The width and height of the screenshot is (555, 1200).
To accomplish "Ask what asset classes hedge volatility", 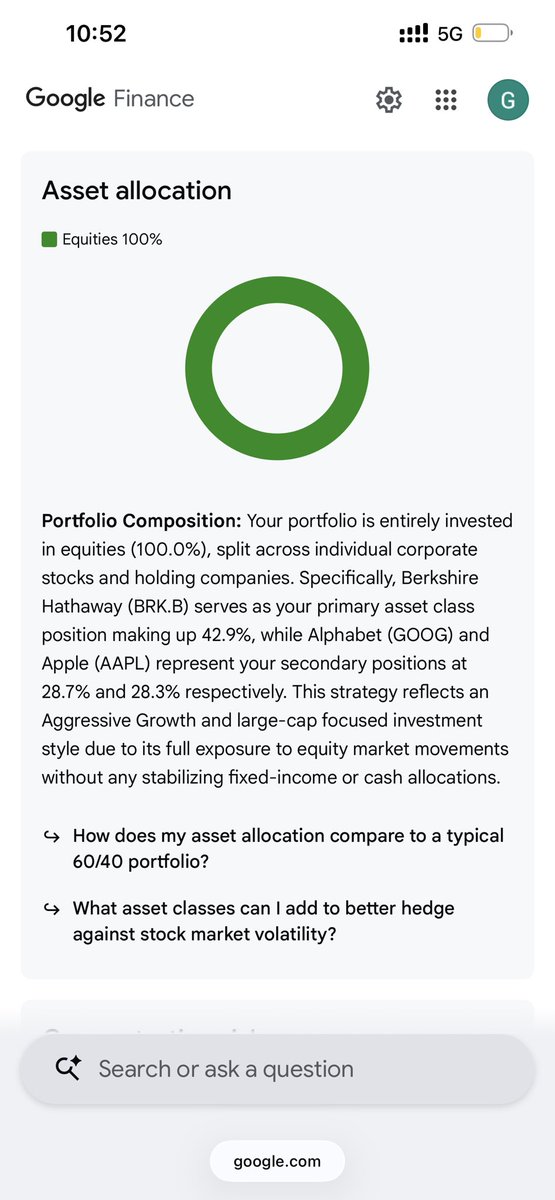I will point(254,920).
